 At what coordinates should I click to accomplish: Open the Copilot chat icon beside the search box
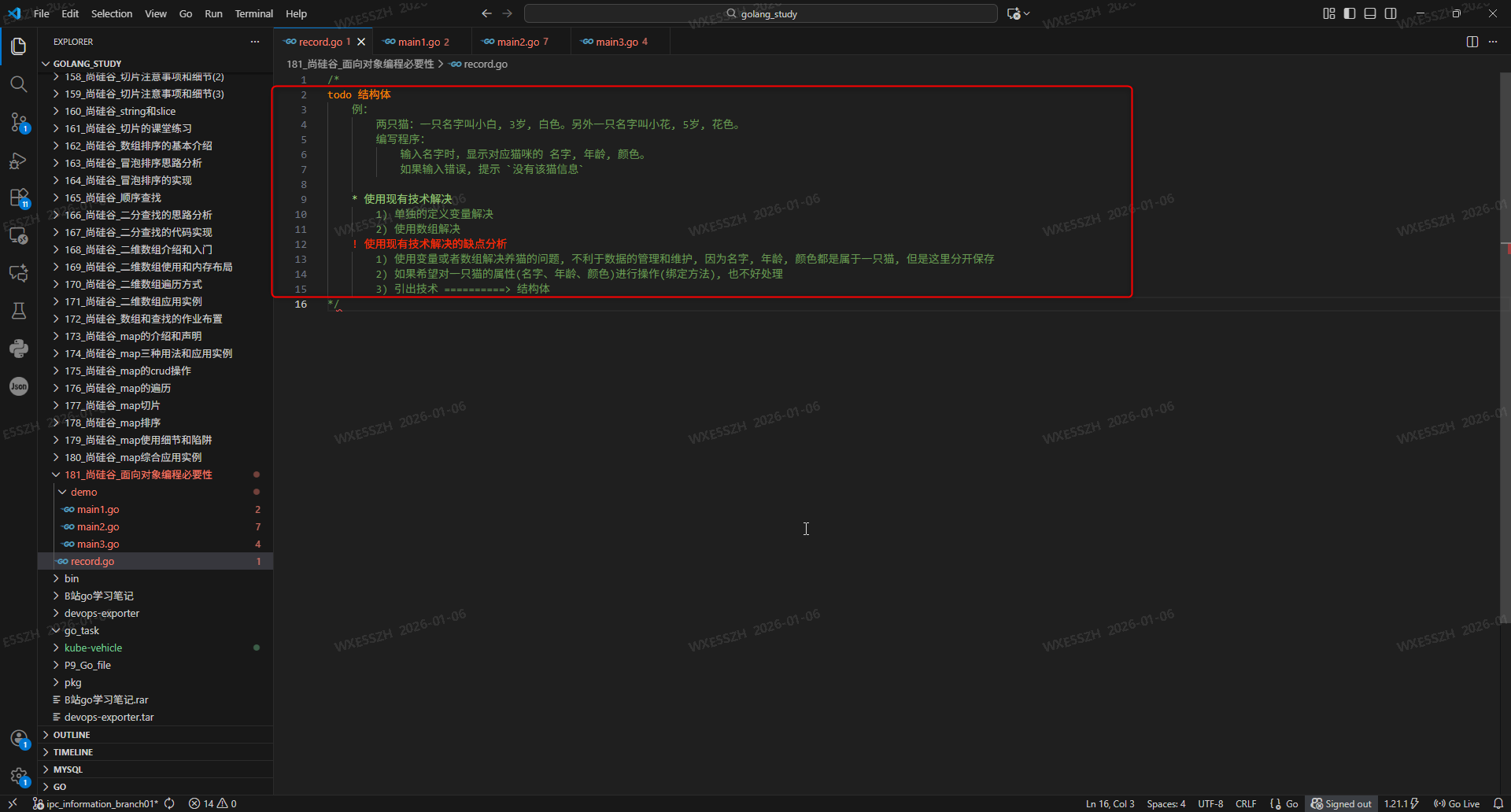[x=1014, y=13]
